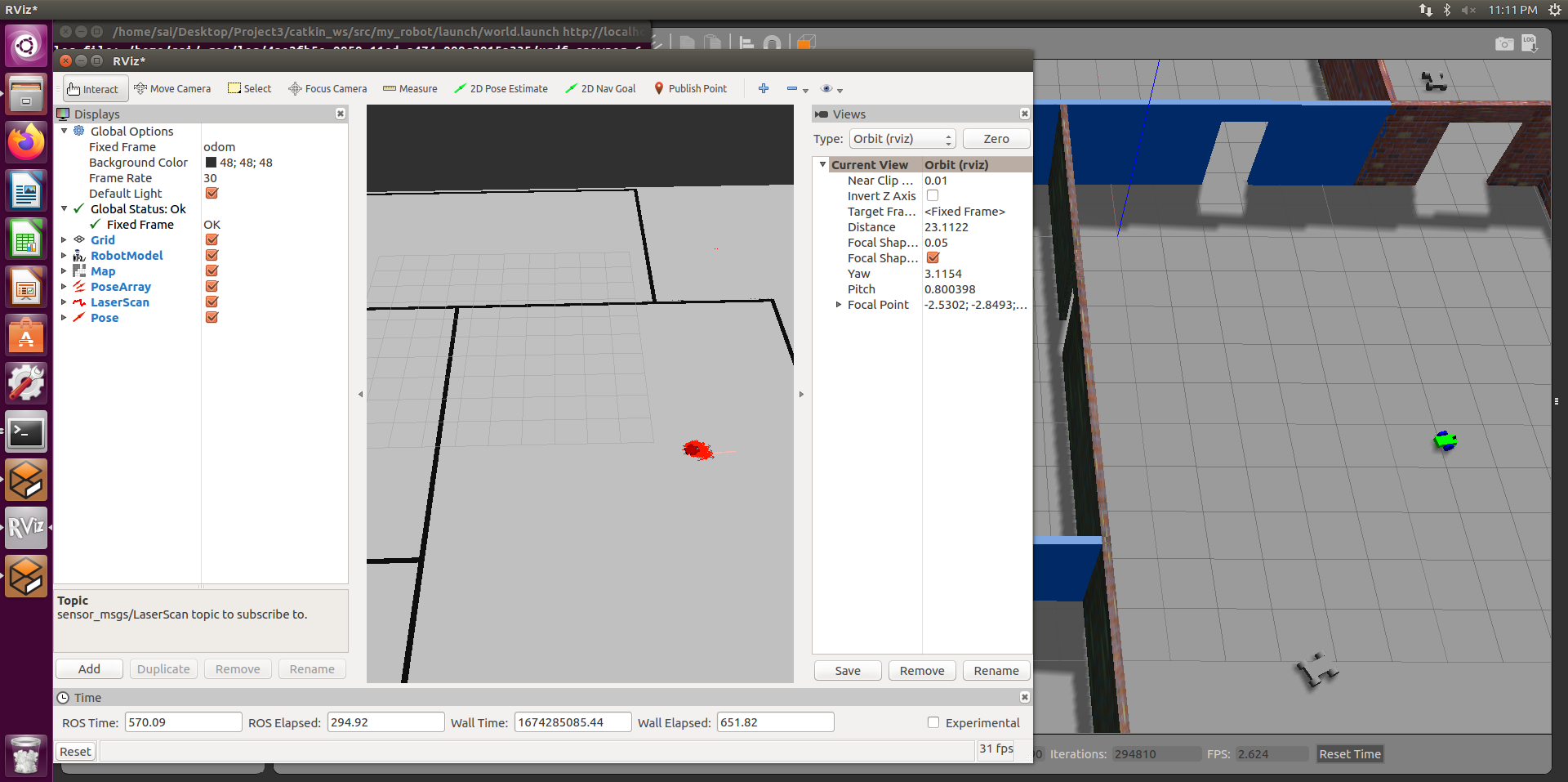1568x782 pixels.
Task: Click inside the Wall Time field
Action: [x=572, y=722]
